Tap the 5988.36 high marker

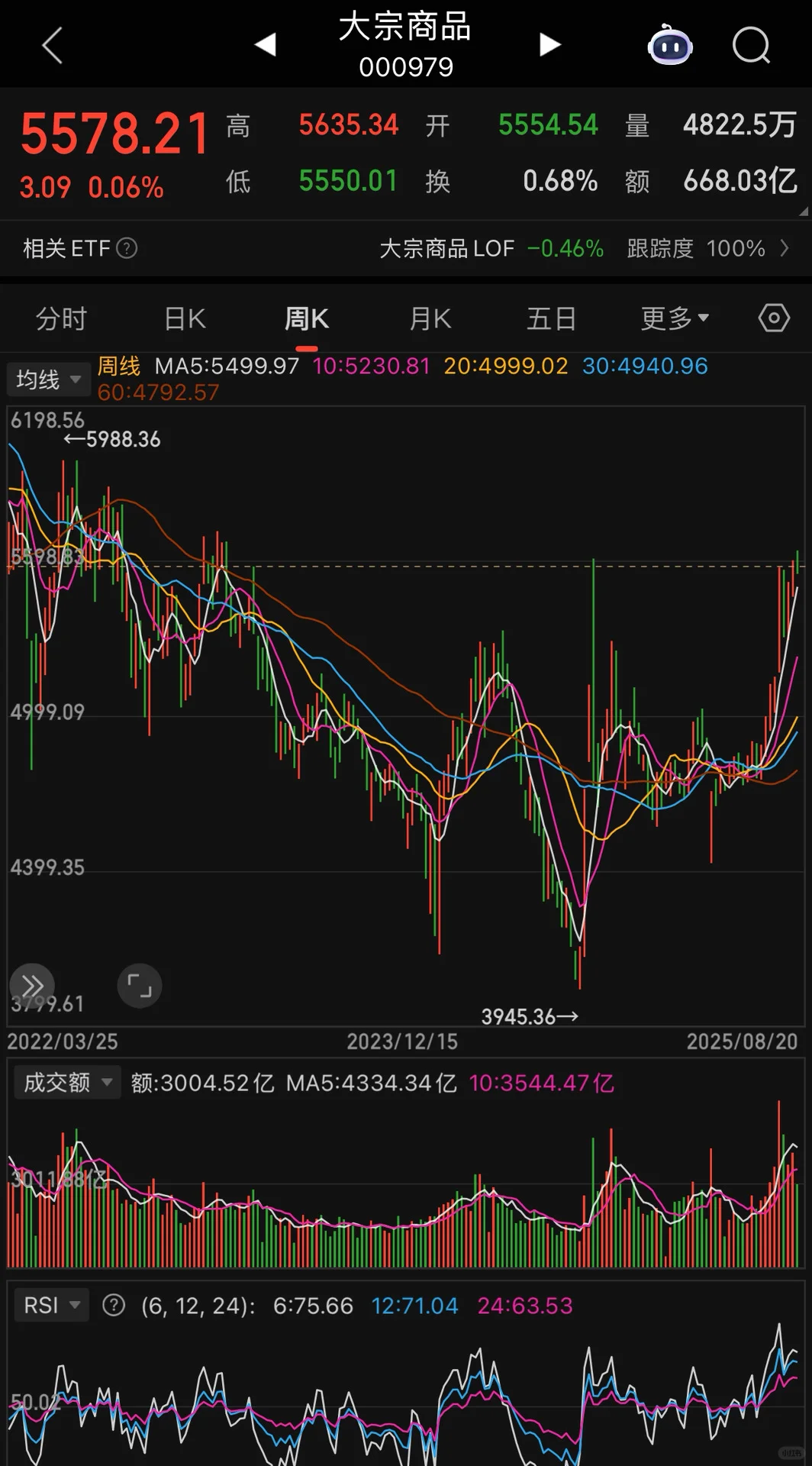pyautogui.click(x=112, y=439)
